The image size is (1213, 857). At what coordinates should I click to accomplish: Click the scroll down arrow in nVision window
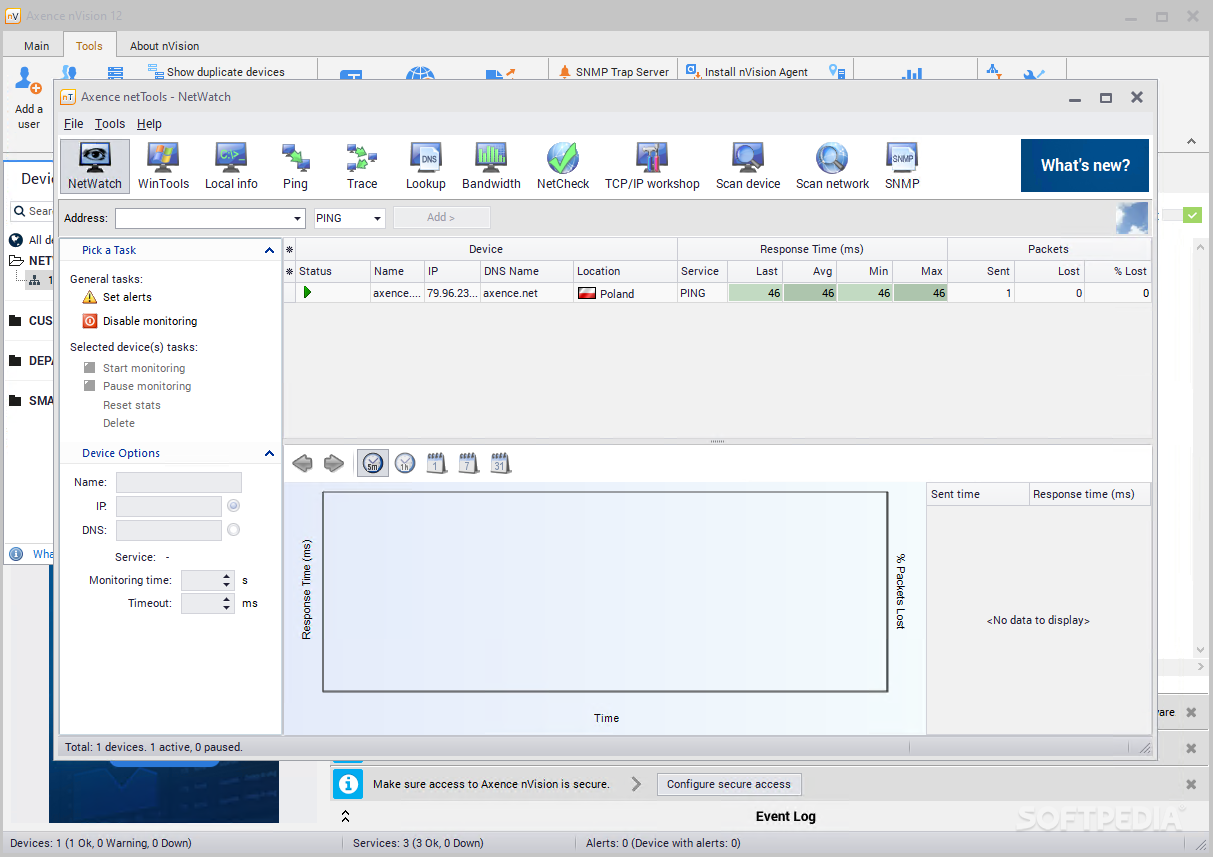(1202, 650)
